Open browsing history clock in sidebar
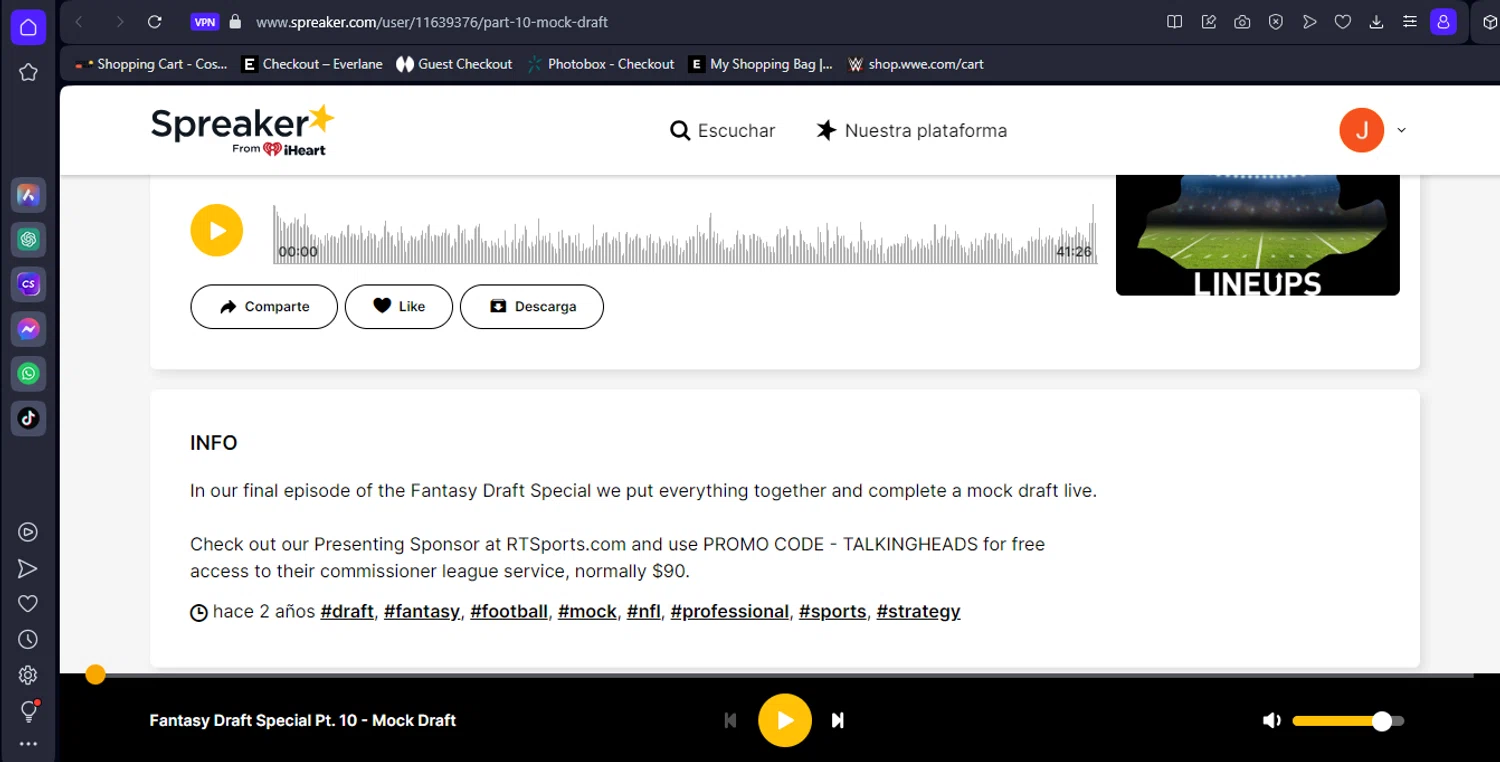This screenshot has width=1500, height=762. tap(28, 639)
